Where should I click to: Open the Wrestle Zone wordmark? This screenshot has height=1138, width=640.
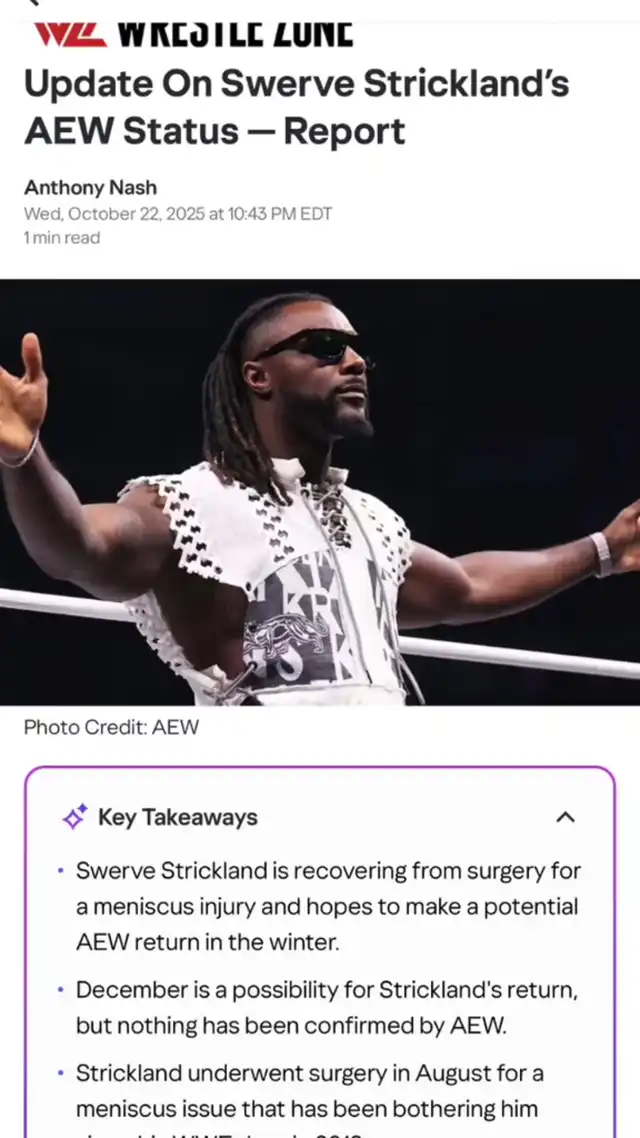click(x=235, y=33)
